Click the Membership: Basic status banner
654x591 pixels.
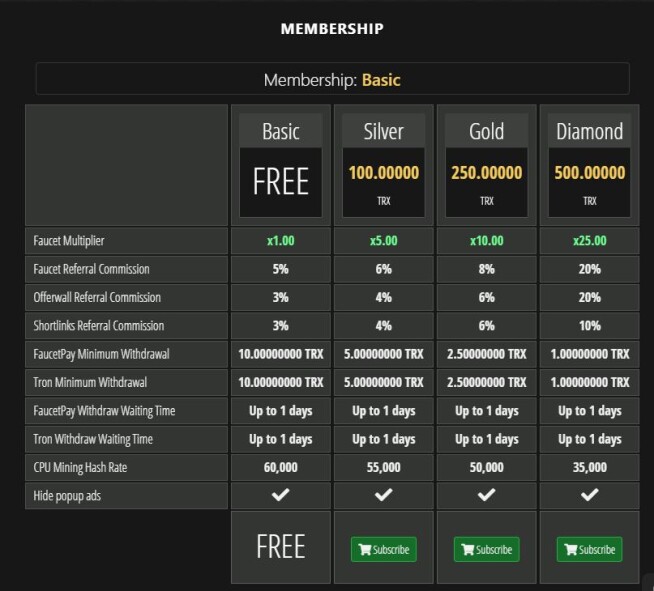pos(332,79)
